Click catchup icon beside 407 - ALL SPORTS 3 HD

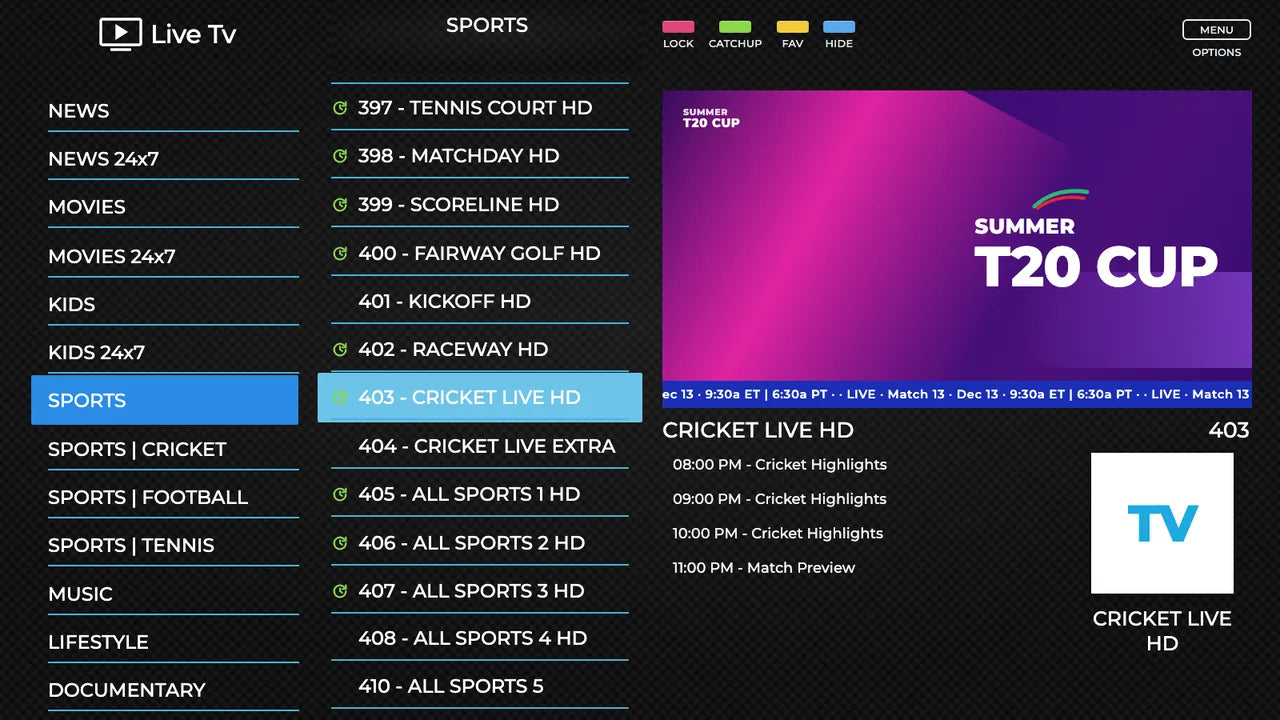pyautogui.click(x=340, y=591)
